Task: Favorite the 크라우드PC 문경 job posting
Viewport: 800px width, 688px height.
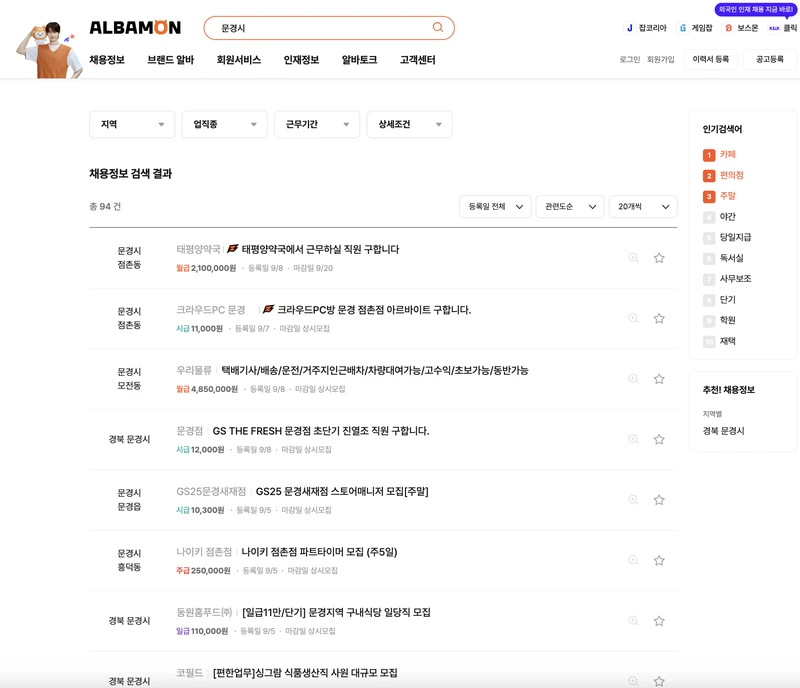Action: (658, 320)
